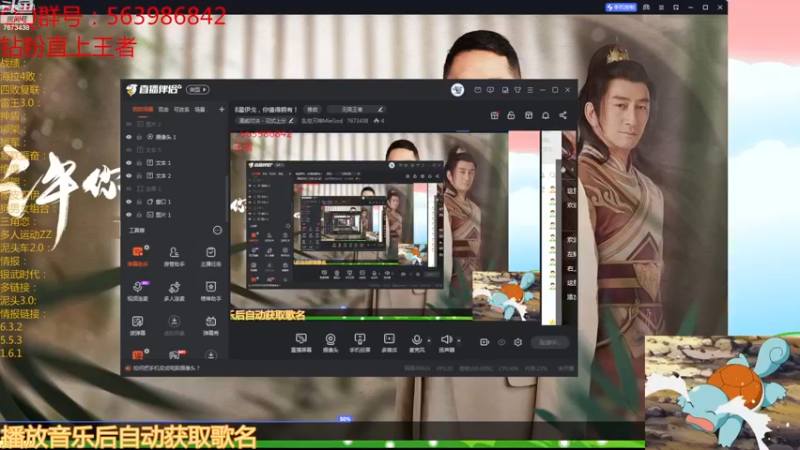
Task: Click the open padlock icon in room bar
Action: [511, 115]
